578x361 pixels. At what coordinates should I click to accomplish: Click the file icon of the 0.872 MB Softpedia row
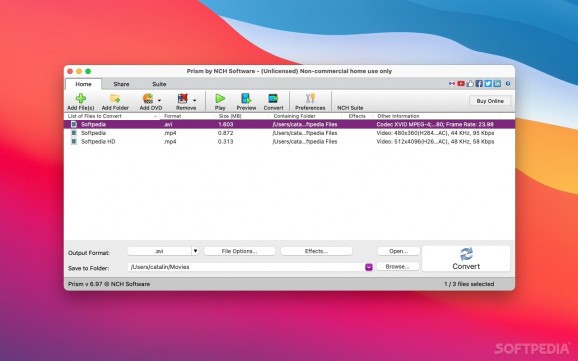coord(74,133)
